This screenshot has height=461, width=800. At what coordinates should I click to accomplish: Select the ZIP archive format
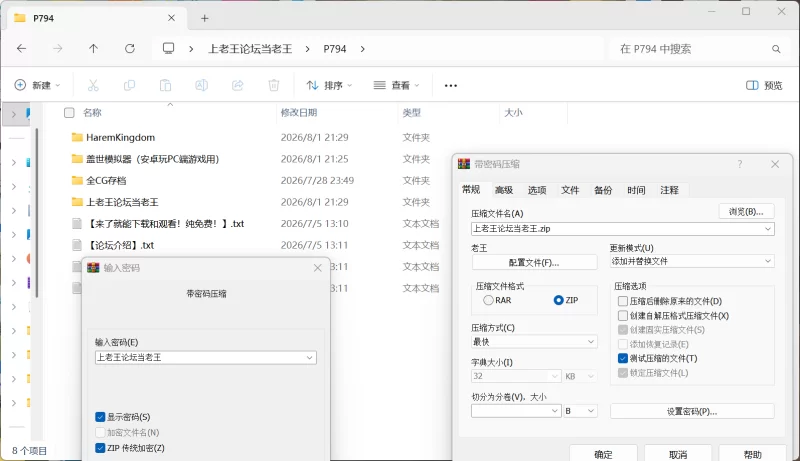coord(559,300)
